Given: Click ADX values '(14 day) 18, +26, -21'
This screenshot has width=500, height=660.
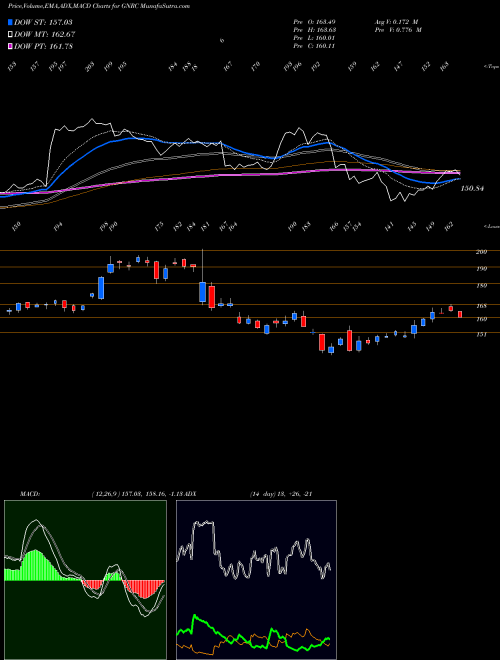Looking at the screenshot, I should point(281,493).
